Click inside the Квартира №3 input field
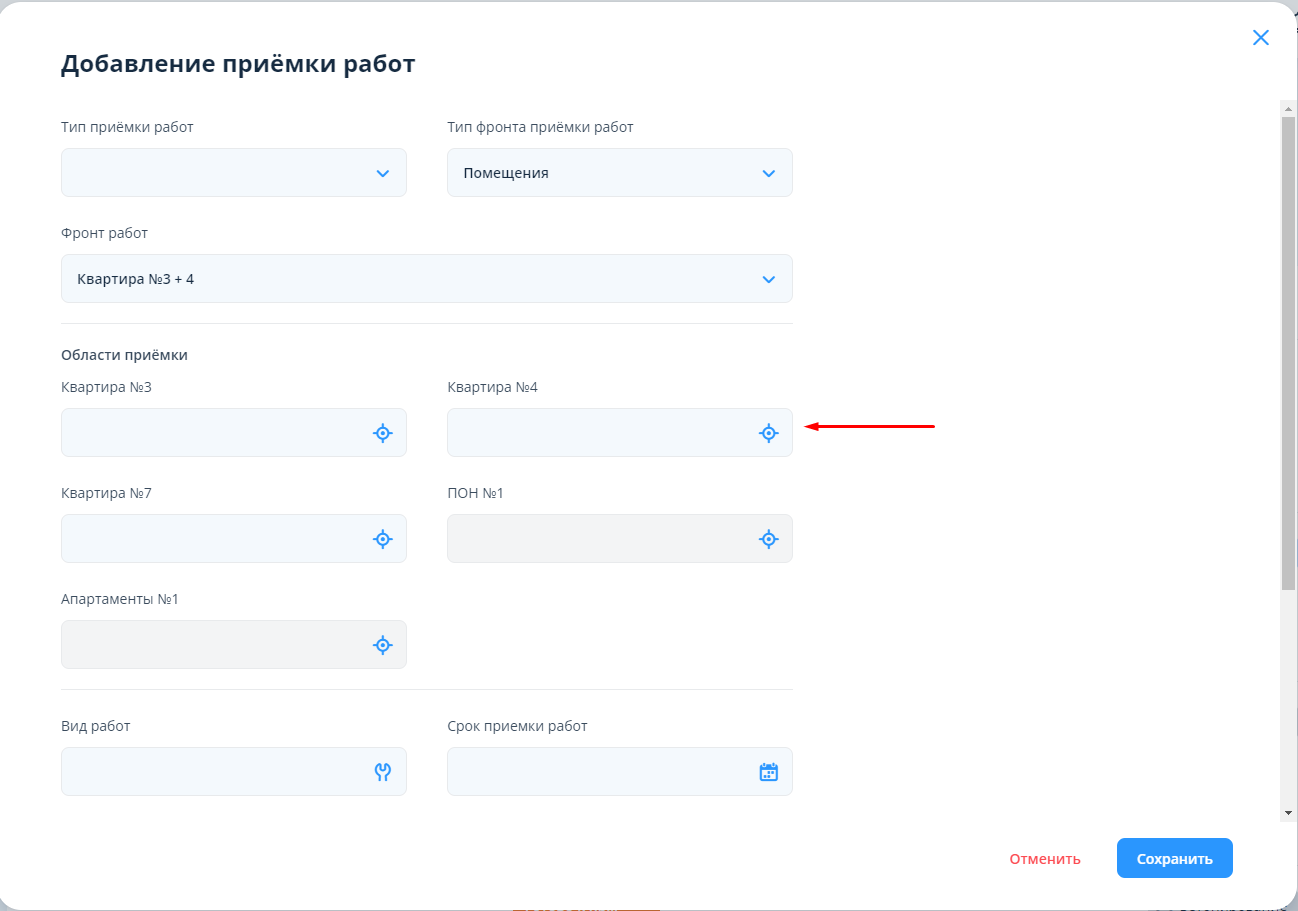 coord(210,433)
